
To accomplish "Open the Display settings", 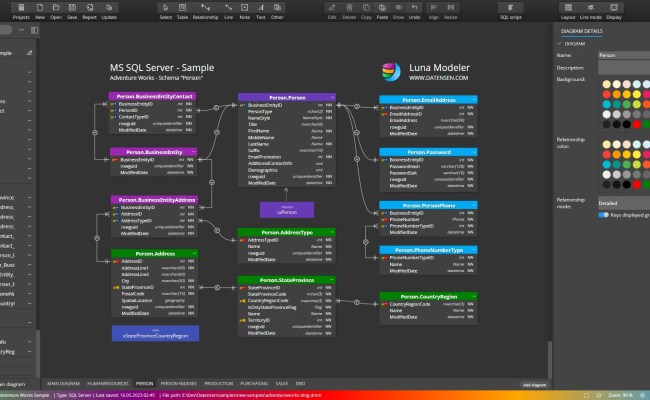I will coord(614,11).
